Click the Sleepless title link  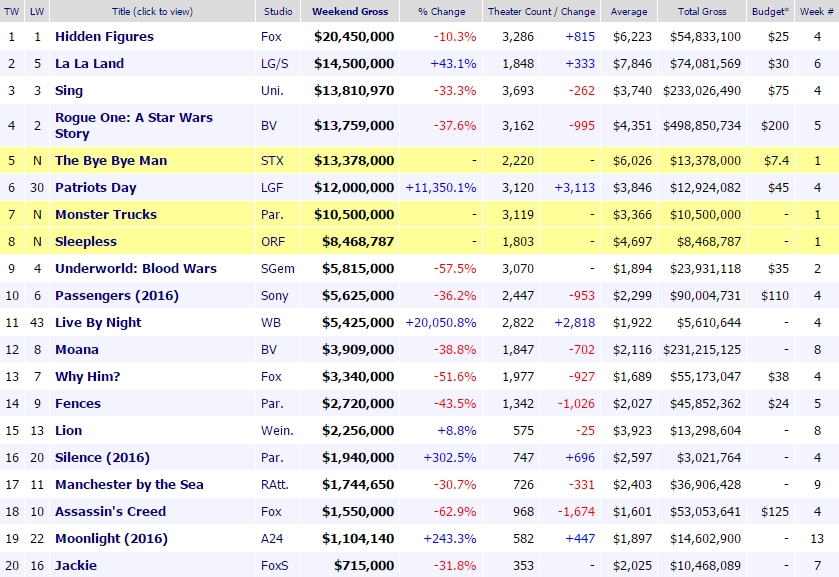click(x=86, y=241)
